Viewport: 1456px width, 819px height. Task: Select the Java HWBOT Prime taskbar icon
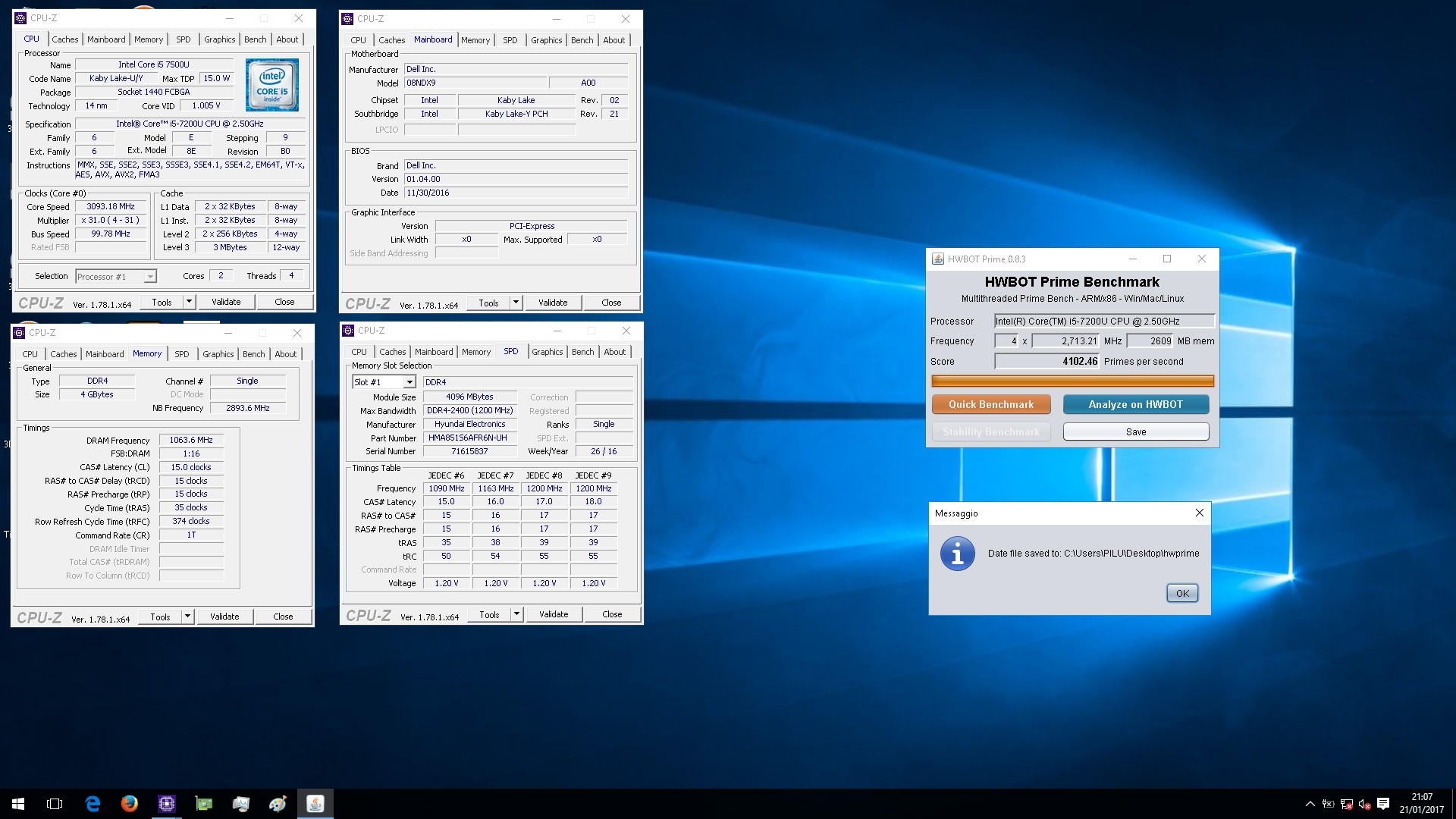pos(315,804)
